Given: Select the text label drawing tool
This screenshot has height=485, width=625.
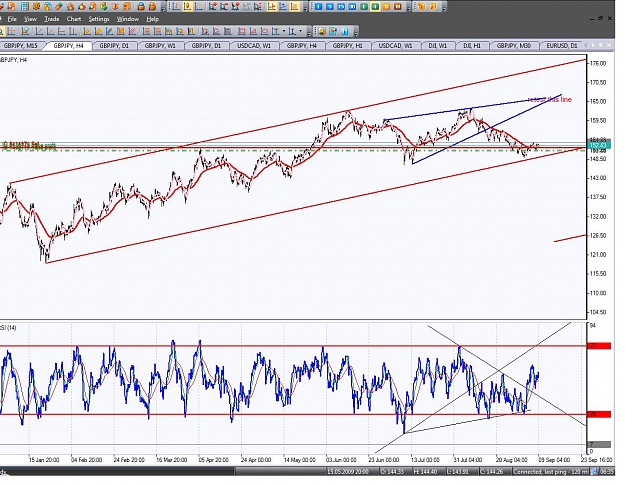Looking at the screenshot, I should [275, 31].
